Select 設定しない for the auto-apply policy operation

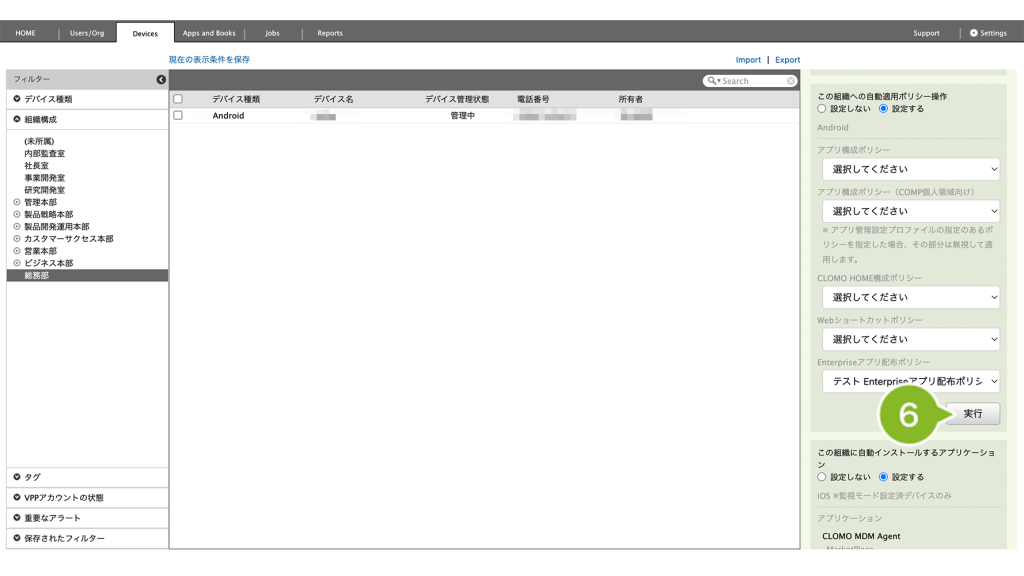point(823,108)
